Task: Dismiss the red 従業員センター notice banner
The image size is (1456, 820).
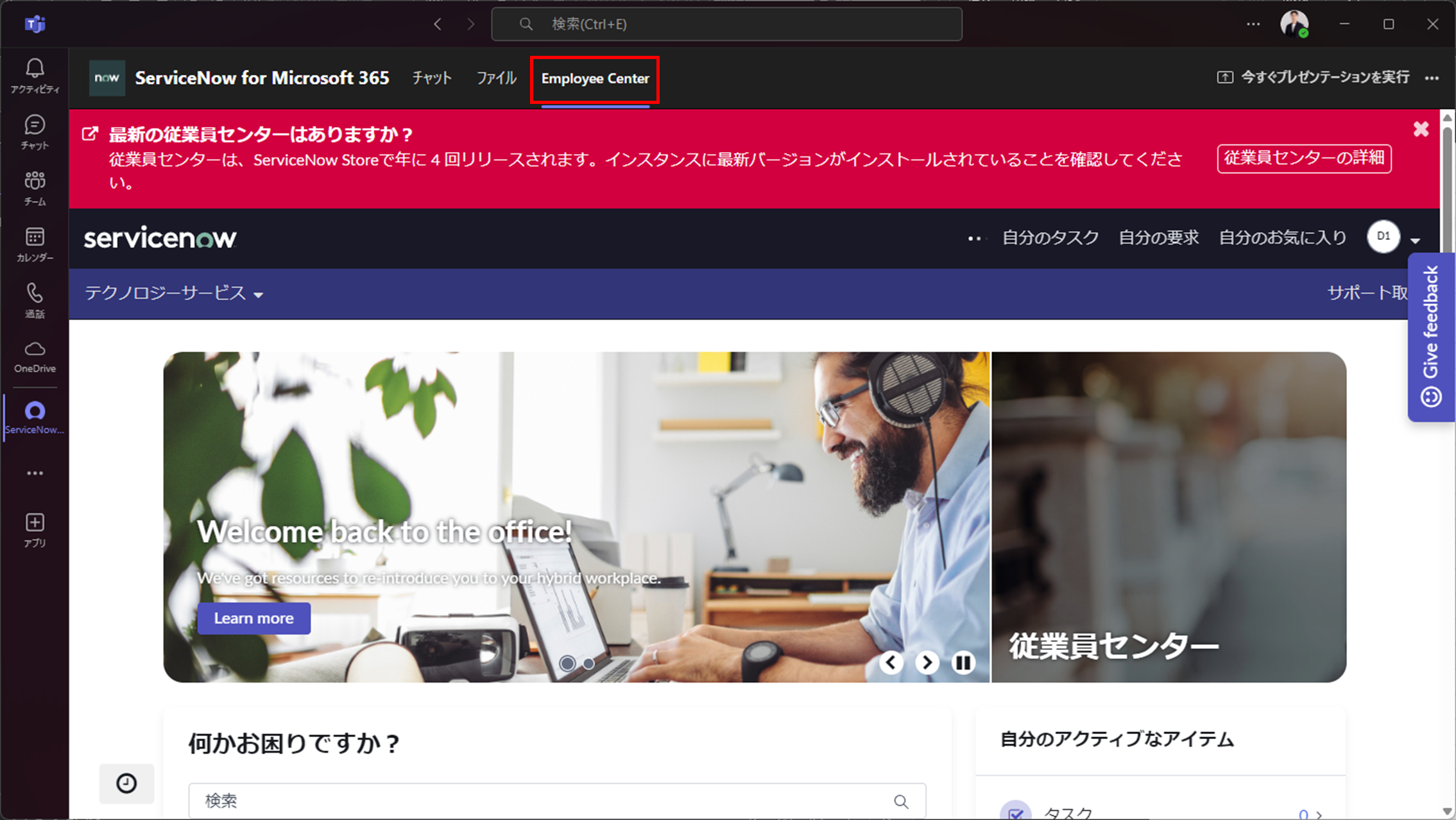Action: coord(1421,128)
